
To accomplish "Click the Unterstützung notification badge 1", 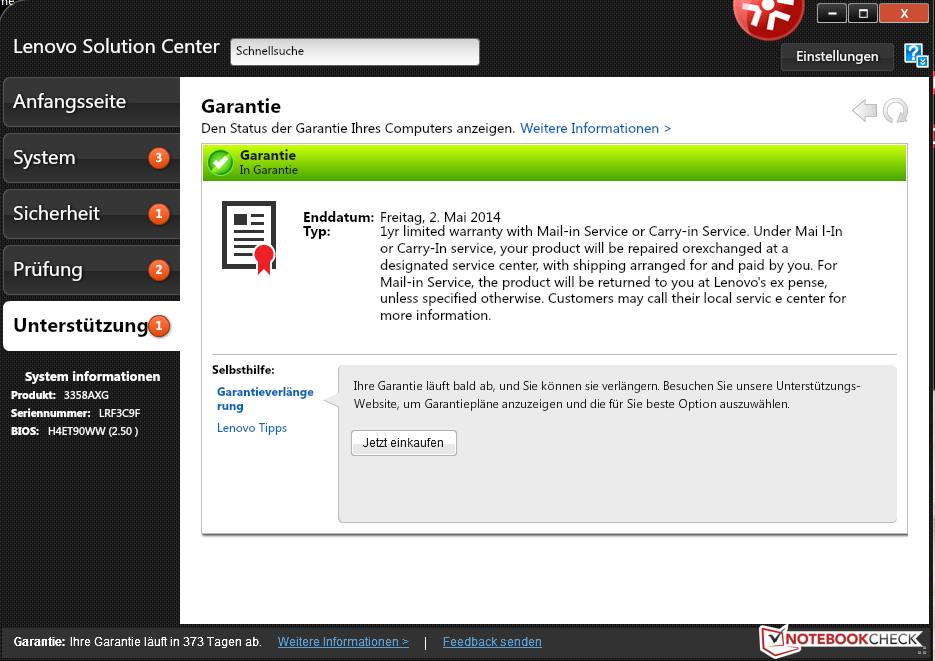I will [159, 326].
